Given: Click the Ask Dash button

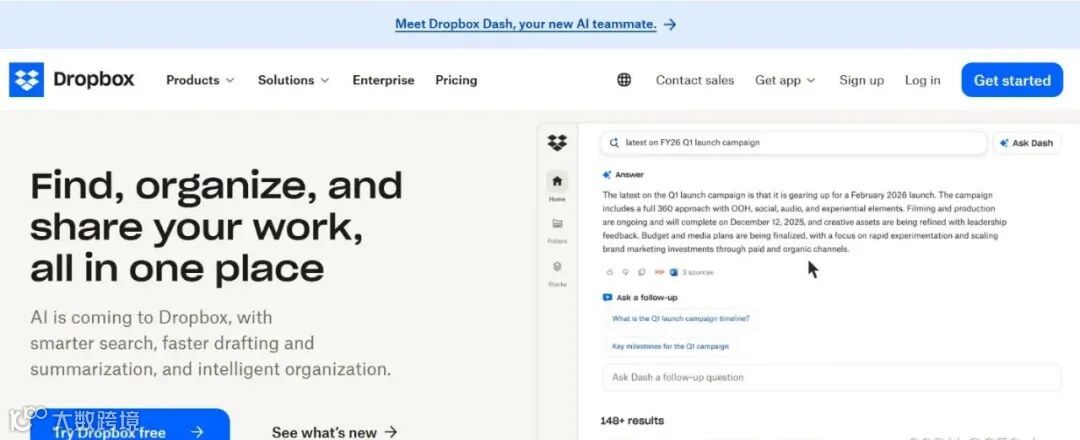Looking at the screenshot, I should click(1026, 143).
